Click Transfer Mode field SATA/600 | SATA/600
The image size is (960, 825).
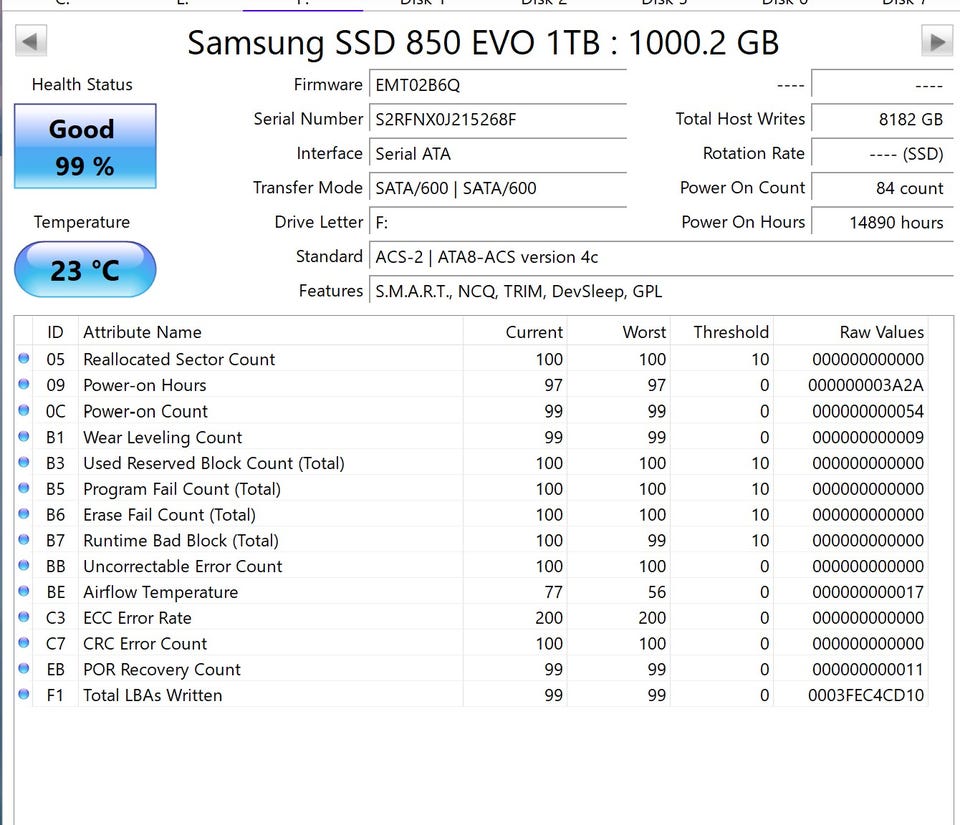click(x=498, y=188)
